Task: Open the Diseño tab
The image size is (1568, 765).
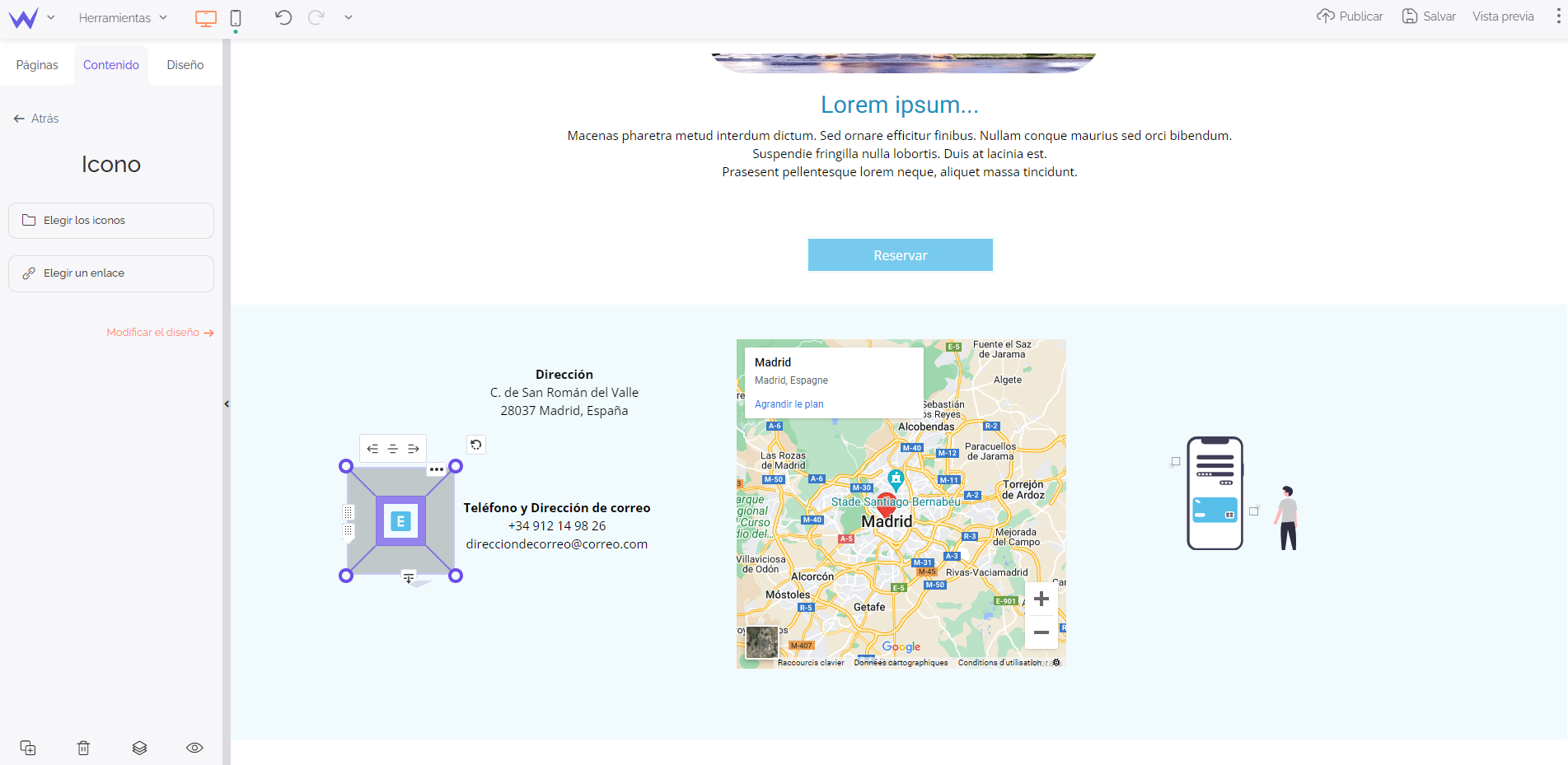Action: tap(185, 65)
